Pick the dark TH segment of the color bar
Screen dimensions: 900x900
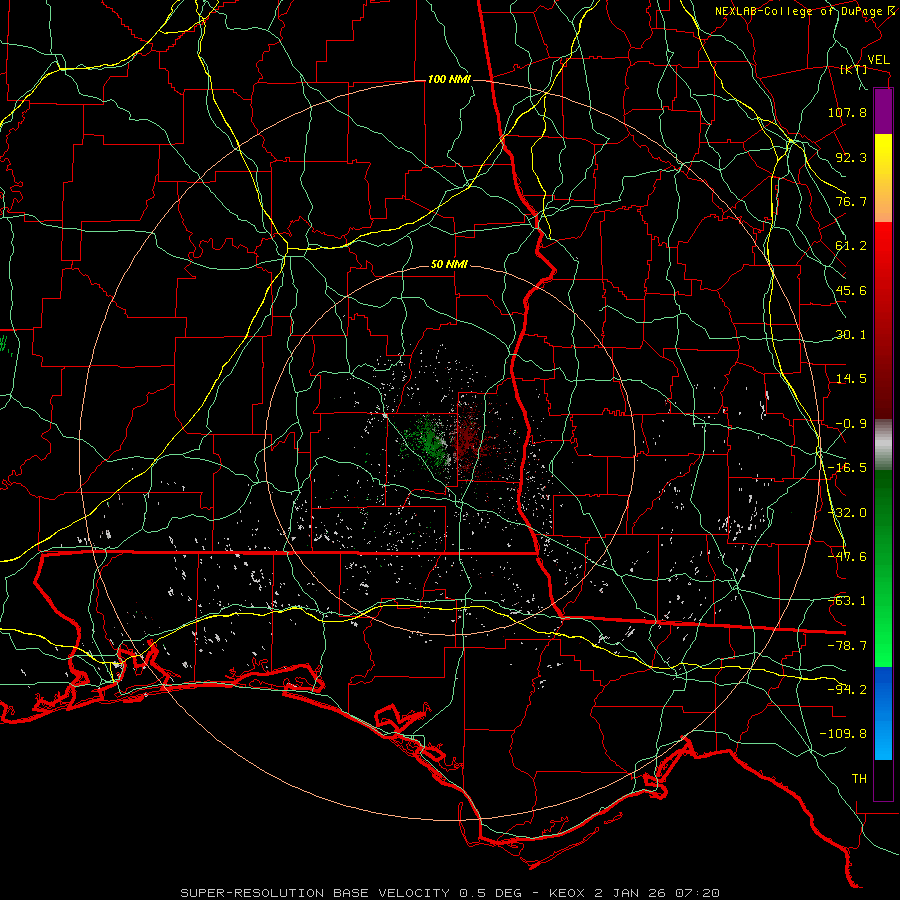883,780
